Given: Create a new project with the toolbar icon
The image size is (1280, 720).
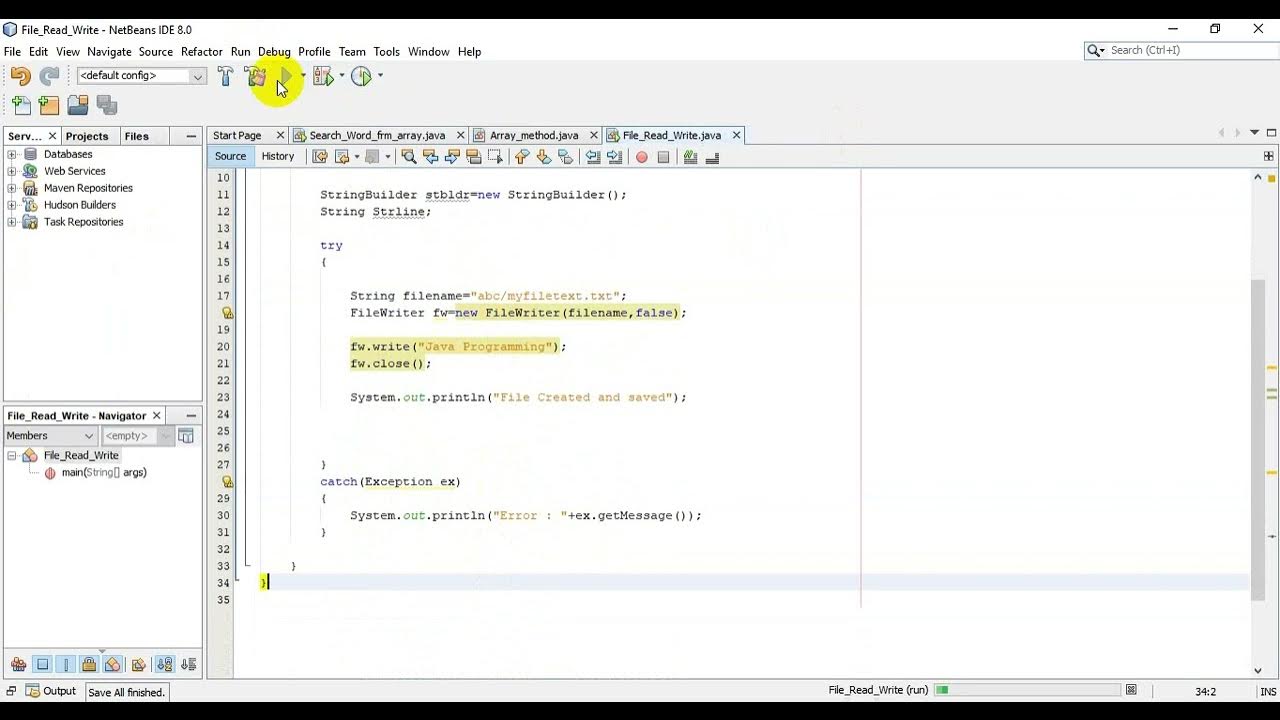Looking at the screenshot, I should (x=49, y=105).
